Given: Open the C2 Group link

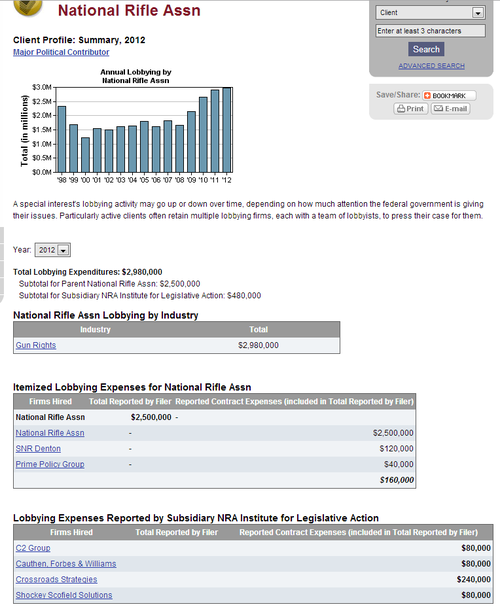Looking at the screenshot, I should [33, 548].
